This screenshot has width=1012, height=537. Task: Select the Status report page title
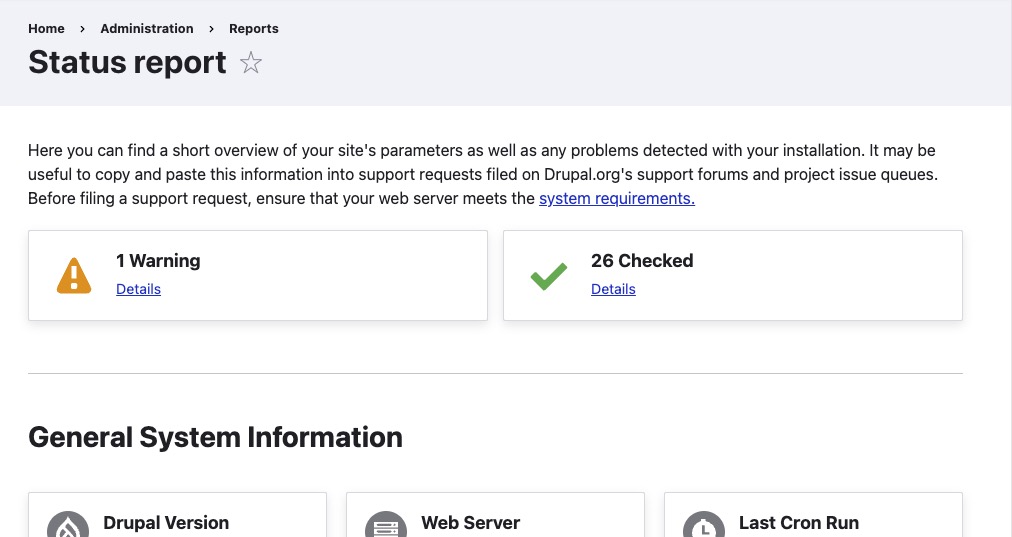pyautogui.click(x=127, y=63)
